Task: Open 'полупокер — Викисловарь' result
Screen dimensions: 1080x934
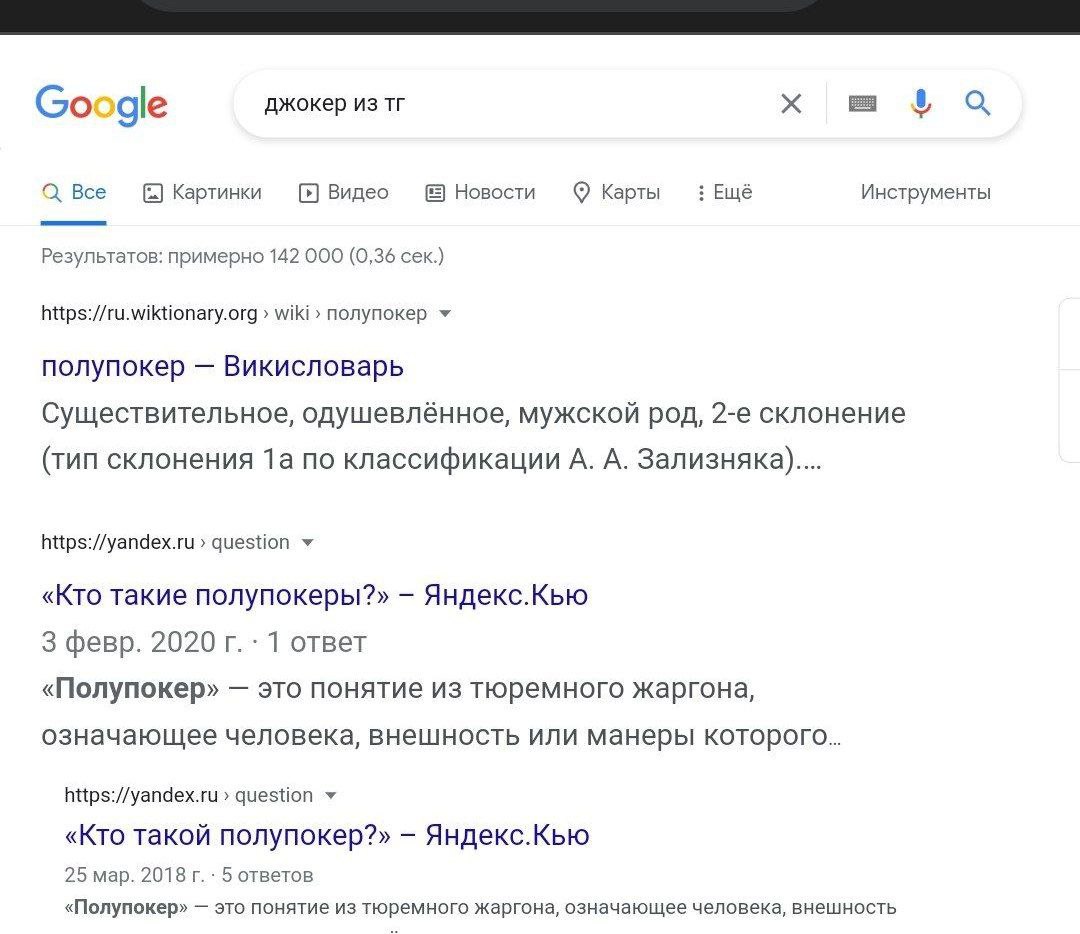Action: [222, 366]
